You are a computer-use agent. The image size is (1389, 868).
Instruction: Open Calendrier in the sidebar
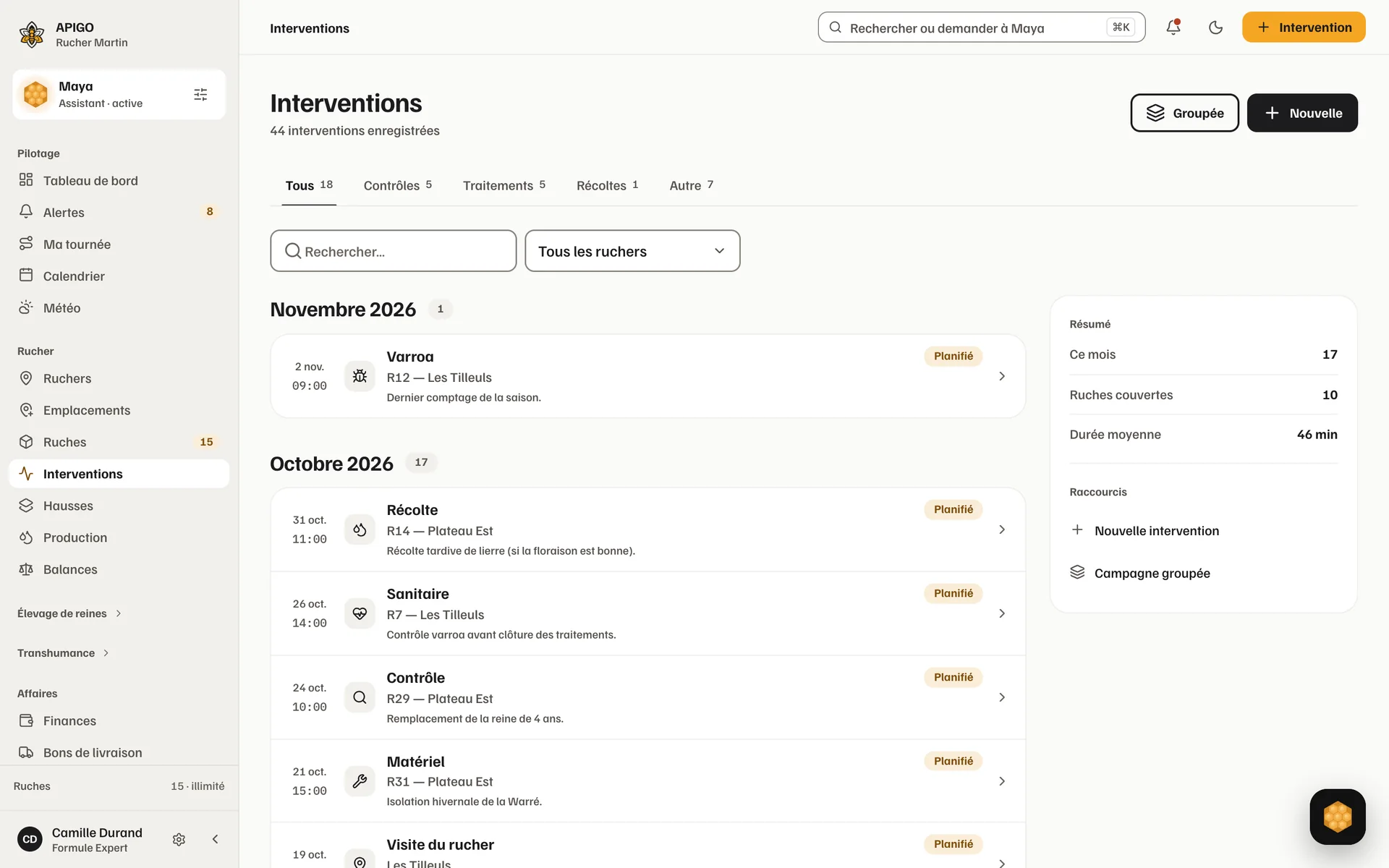(119, 276)
